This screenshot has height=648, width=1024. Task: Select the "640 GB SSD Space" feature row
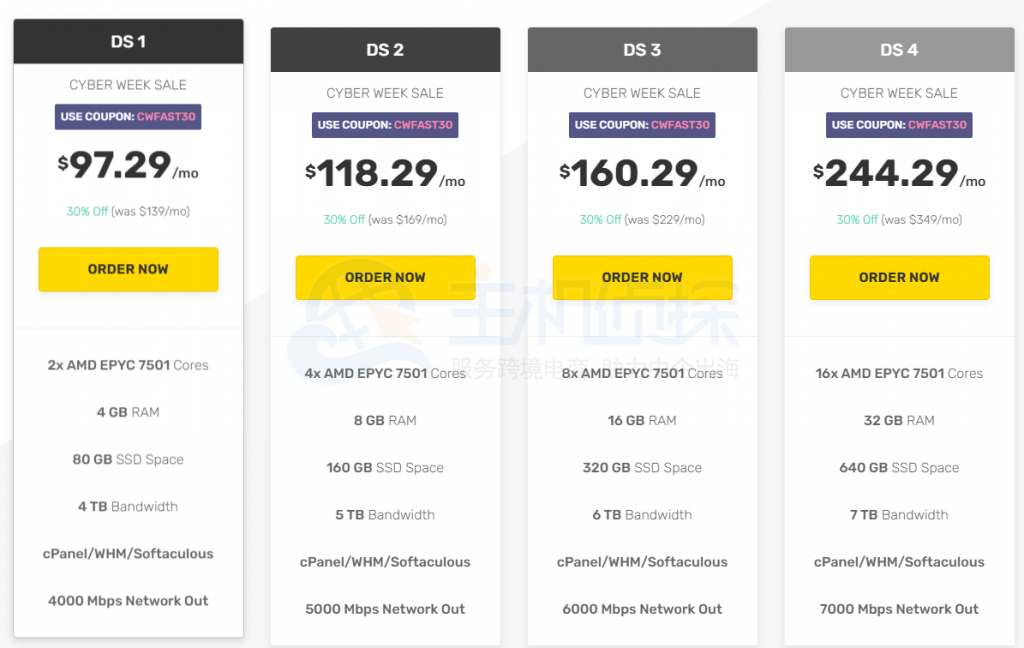(x=899, y=468)
